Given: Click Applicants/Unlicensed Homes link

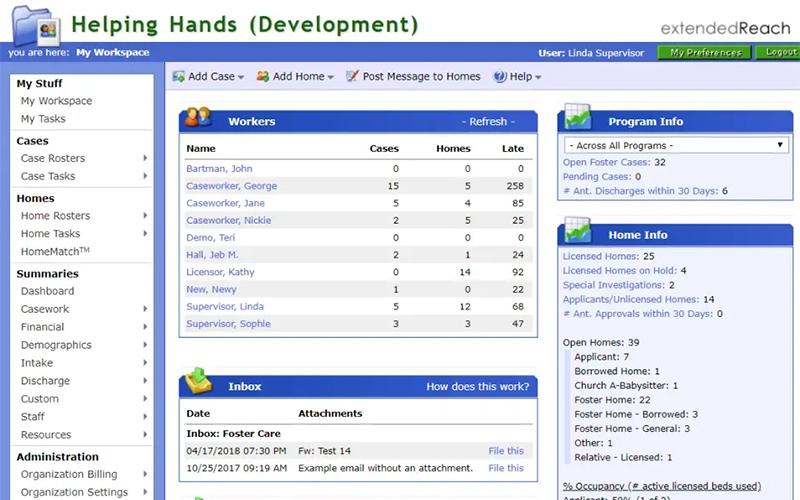Looking at the screenshot, I should [x=631, y=299].
